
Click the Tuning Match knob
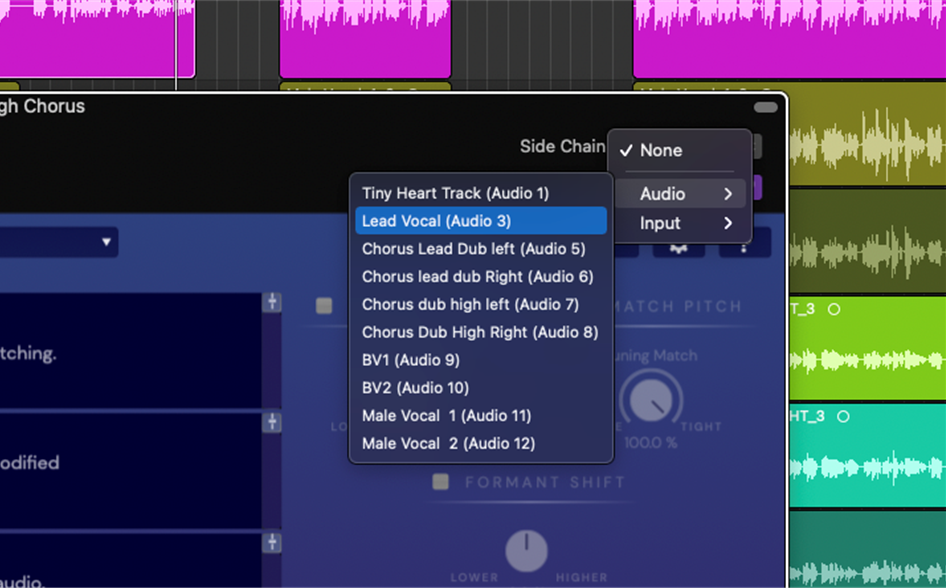(x=651, y=401)
